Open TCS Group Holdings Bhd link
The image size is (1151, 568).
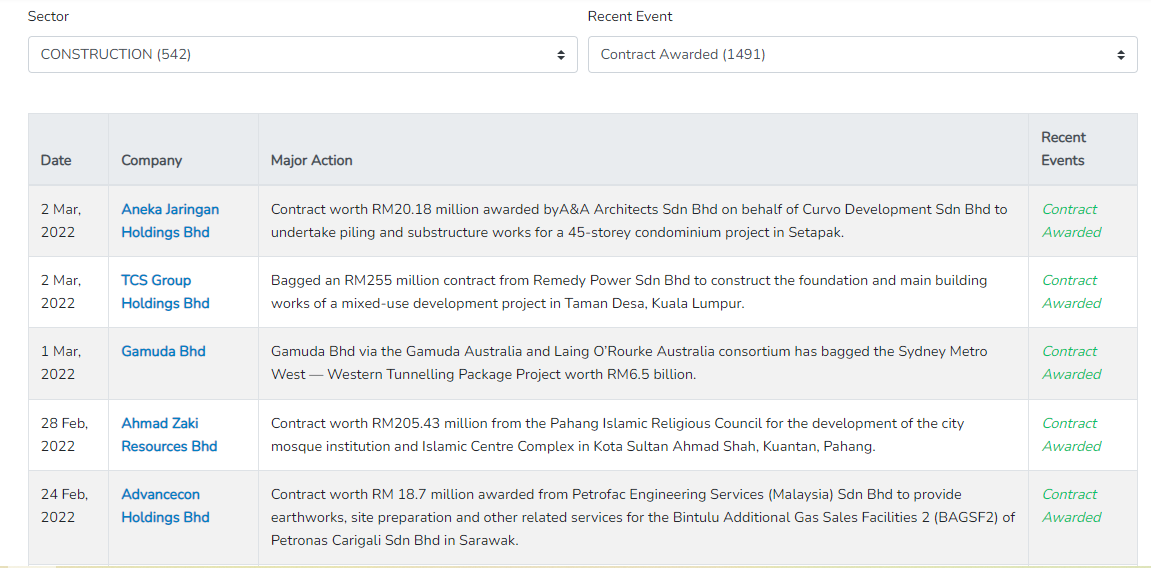pos(165,292)
